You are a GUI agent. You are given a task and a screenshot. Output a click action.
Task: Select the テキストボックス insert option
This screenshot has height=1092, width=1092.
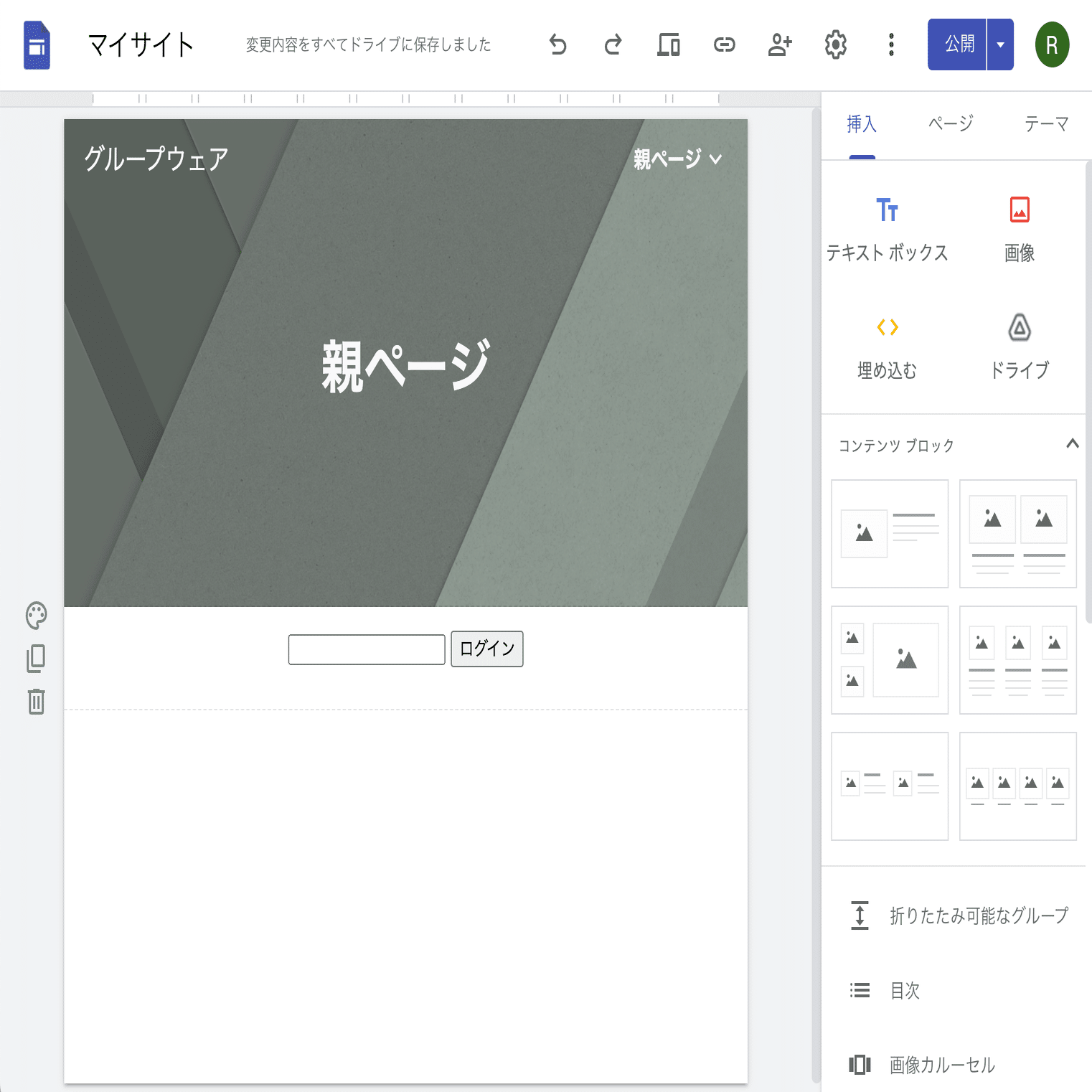coord(888,226)
